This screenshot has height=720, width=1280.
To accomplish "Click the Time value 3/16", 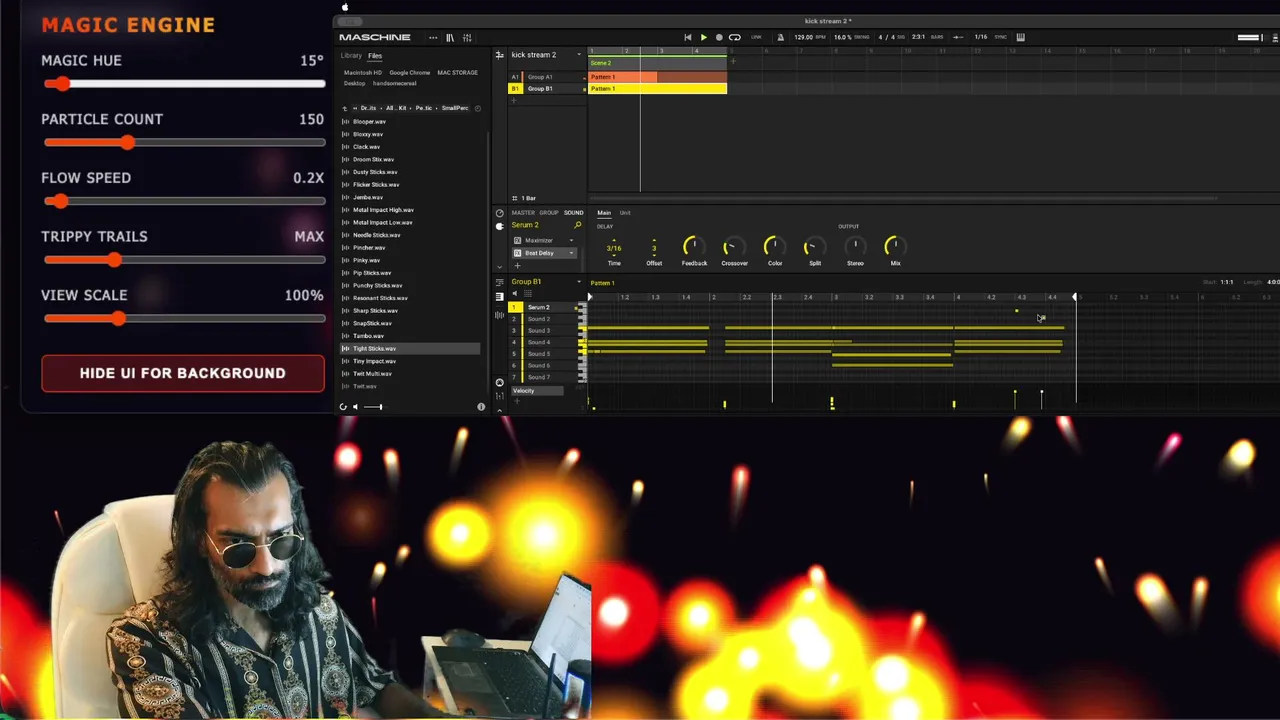I will [x=614, y=248].
